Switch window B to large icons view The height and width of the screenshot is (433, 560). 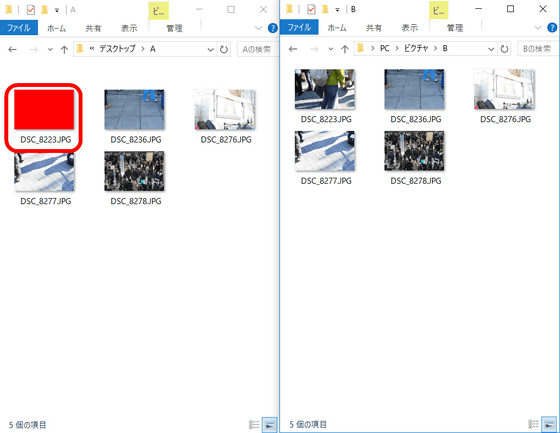pyautogui.click(x=549, y=424)
